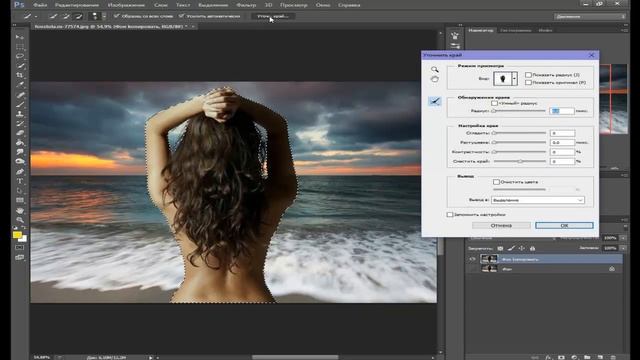Toggle Auto-Enhance checkbox in options bar
The image size is (640, 360).
pyautogui.click(x=181, y=16)
